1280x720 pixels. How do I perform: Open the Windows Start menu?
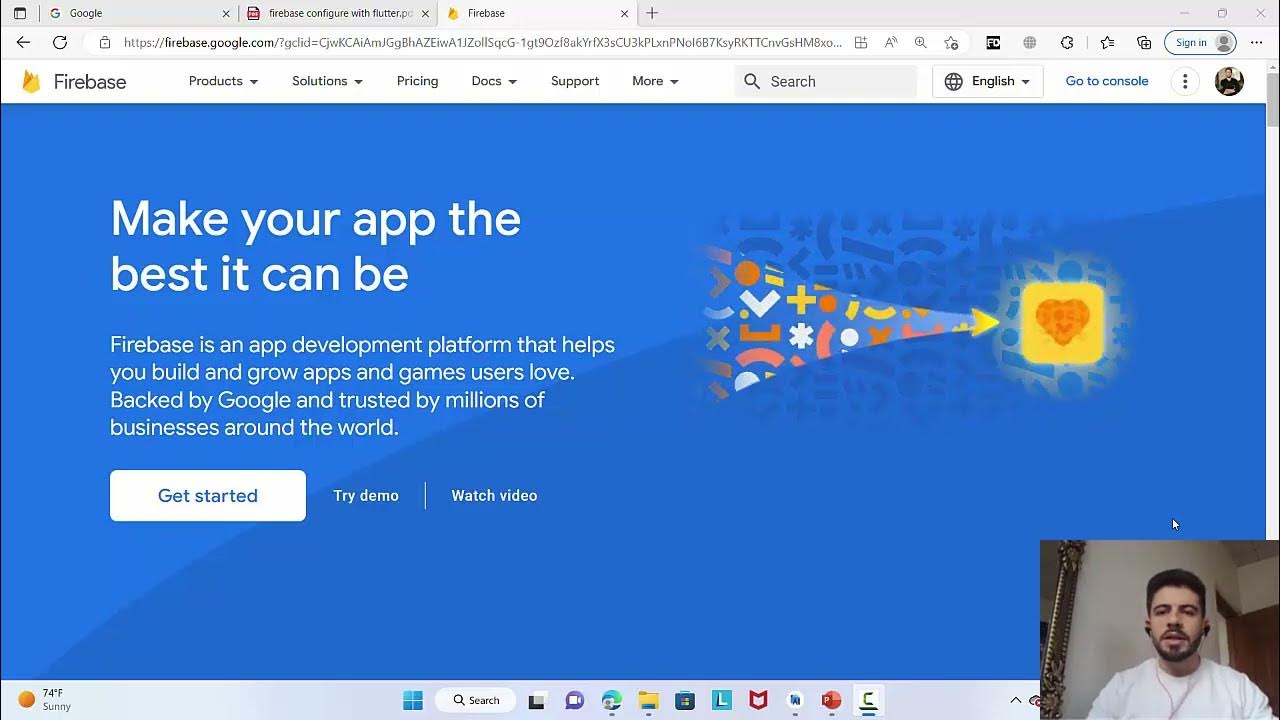point(413,700)
